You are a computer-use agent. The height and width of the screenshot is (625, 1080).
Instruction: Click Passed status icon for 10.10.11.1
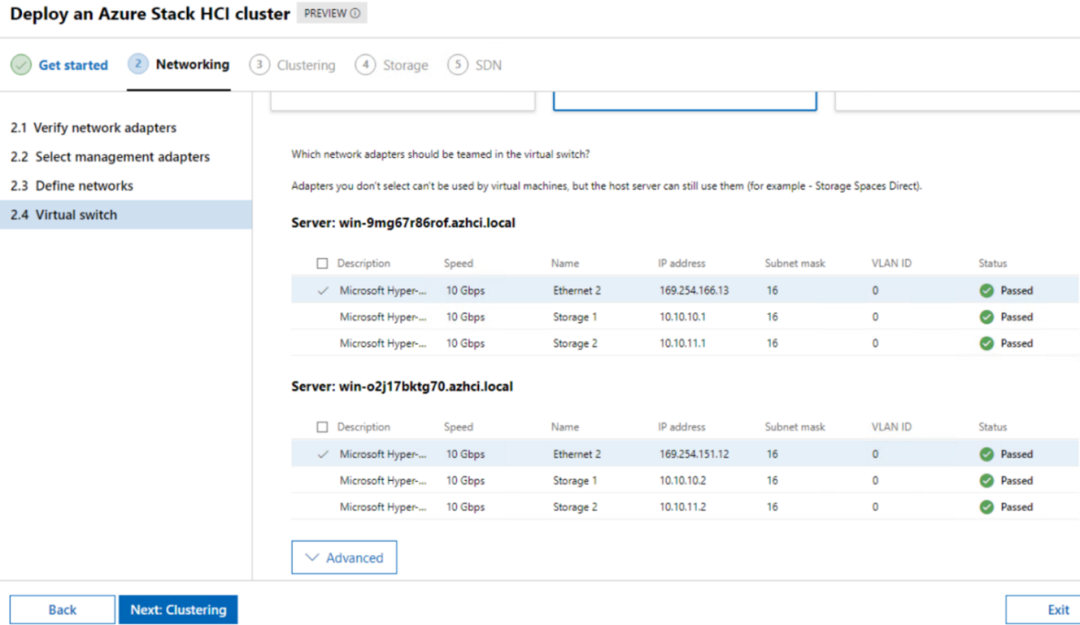pyautogui.click(x=986, y=343)
